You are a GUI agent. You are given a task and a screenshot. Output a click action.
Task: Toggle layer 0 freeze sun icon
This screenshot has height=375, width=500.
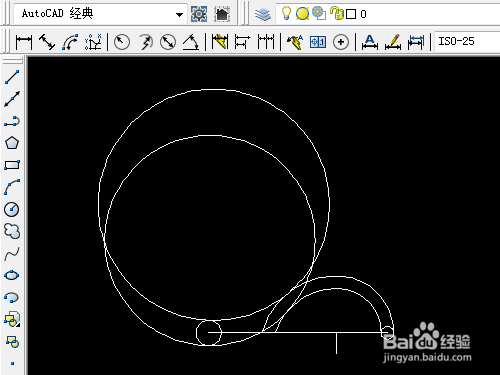302,14
